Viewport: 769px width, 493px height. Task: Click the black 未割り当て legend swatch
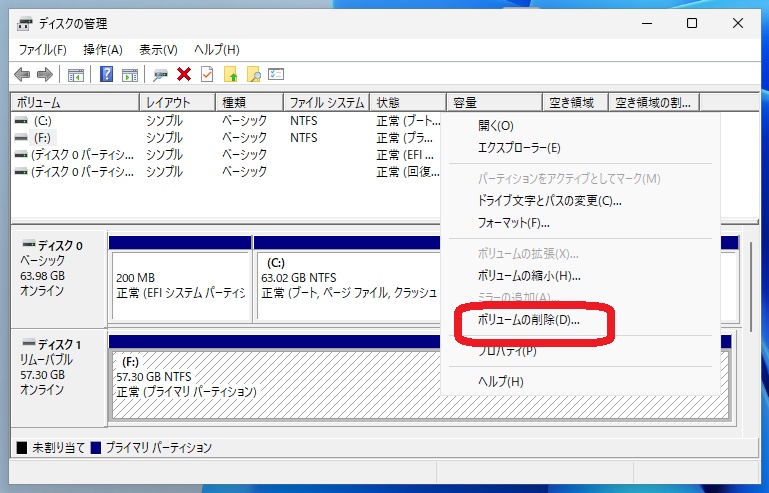coord(22,447)
